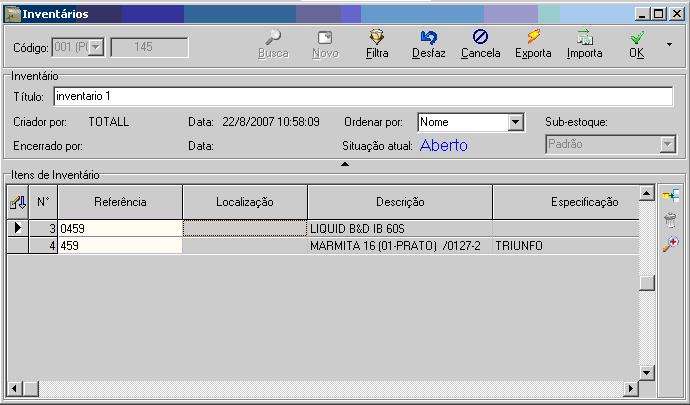Screen dimensions: 690x405
Task: Click the TRIUNFO specification cell
Action: pyautogui.click(x=566, y=246)
